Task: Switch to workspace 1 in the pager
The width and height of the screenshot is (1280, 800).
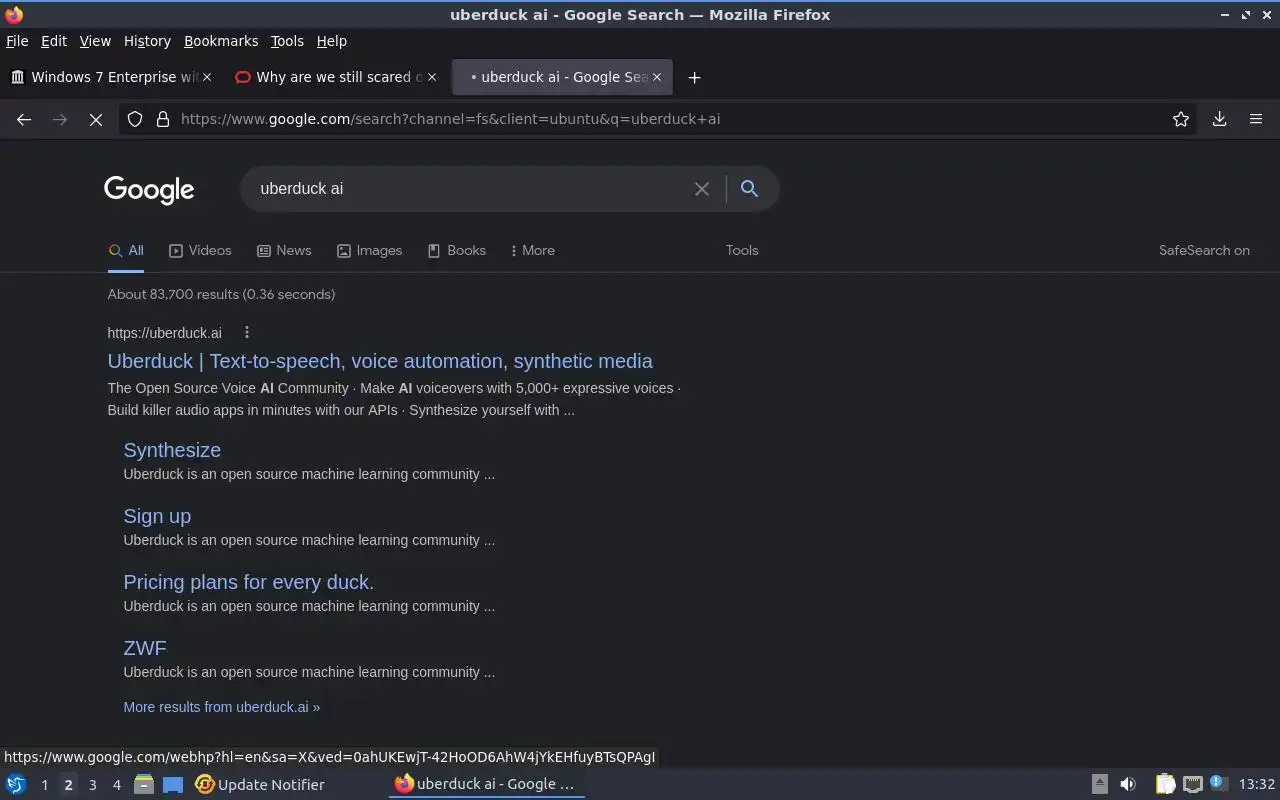Action: 44,785
